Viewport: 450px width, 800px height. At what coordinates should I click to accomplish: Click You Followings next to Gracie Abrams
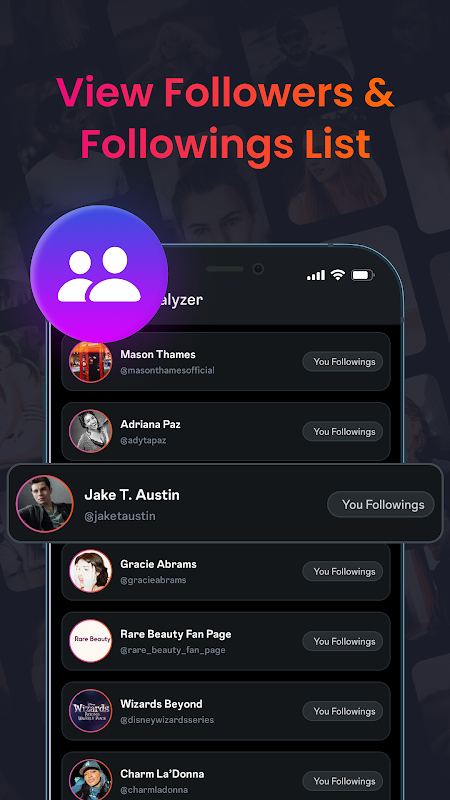tap(343, 571)
